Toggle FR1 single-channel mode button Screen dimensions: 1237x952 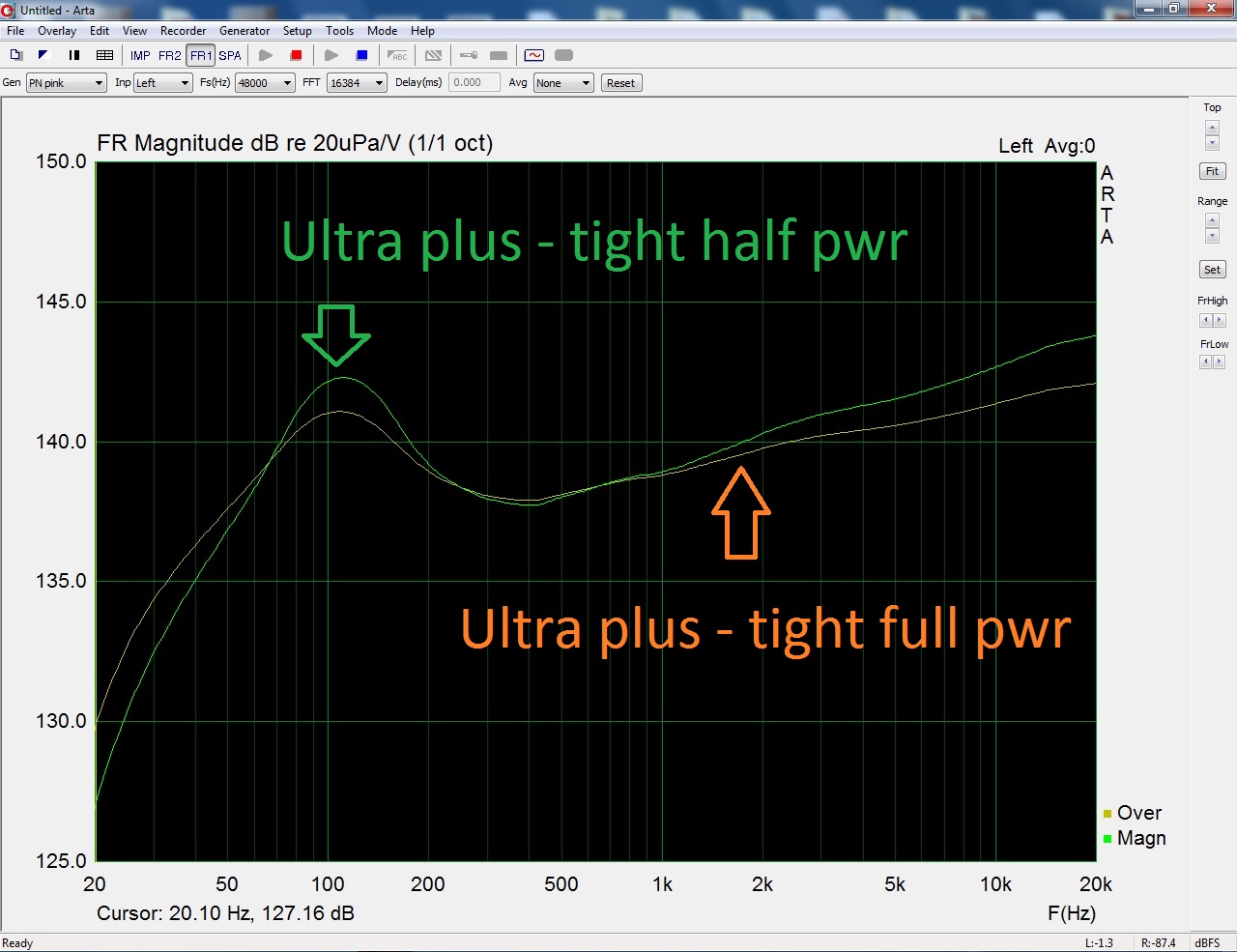coord(201,55)
